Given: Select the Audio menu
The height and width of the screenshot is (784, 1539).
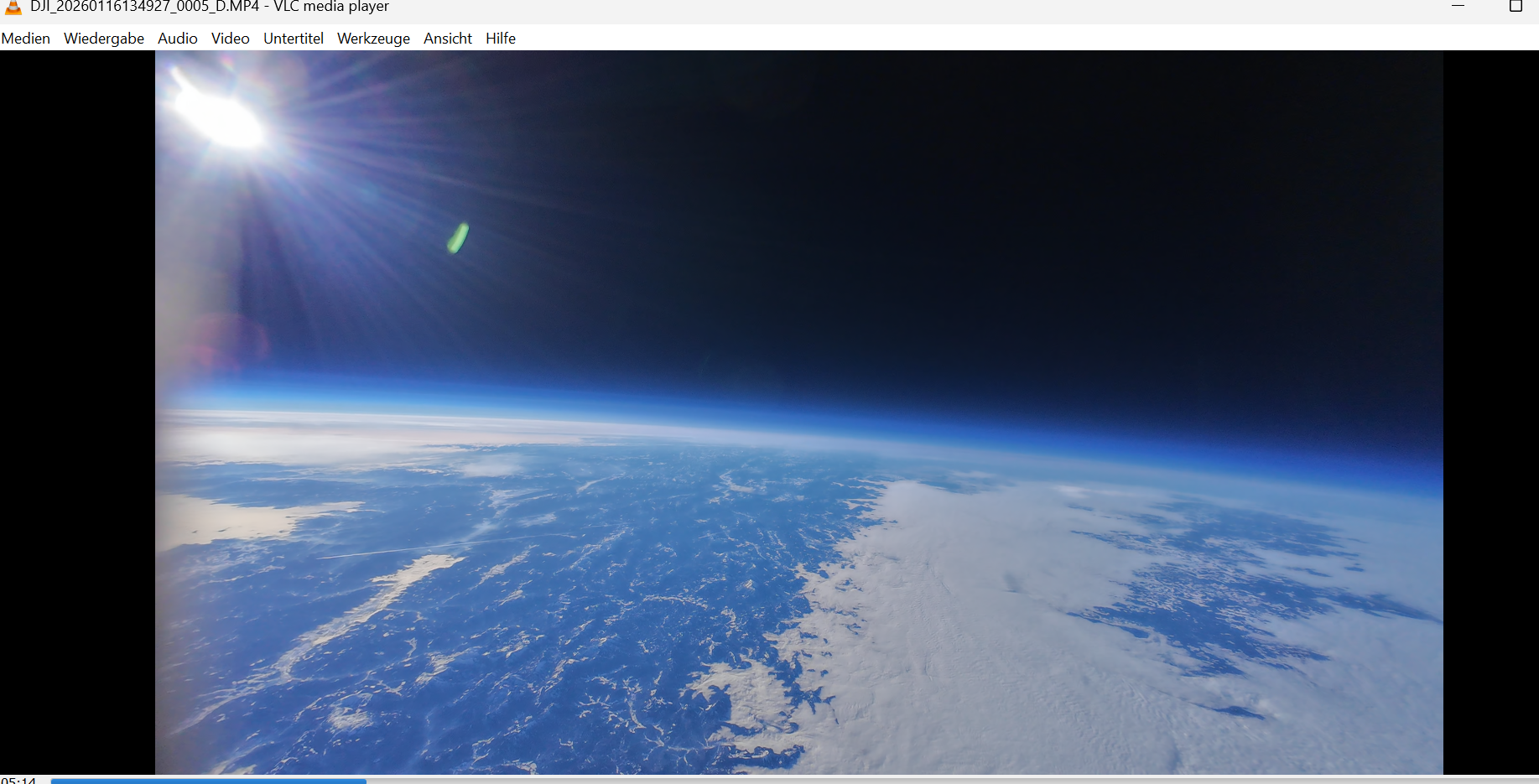Looking at the screenshot, I should coord(178,39).
